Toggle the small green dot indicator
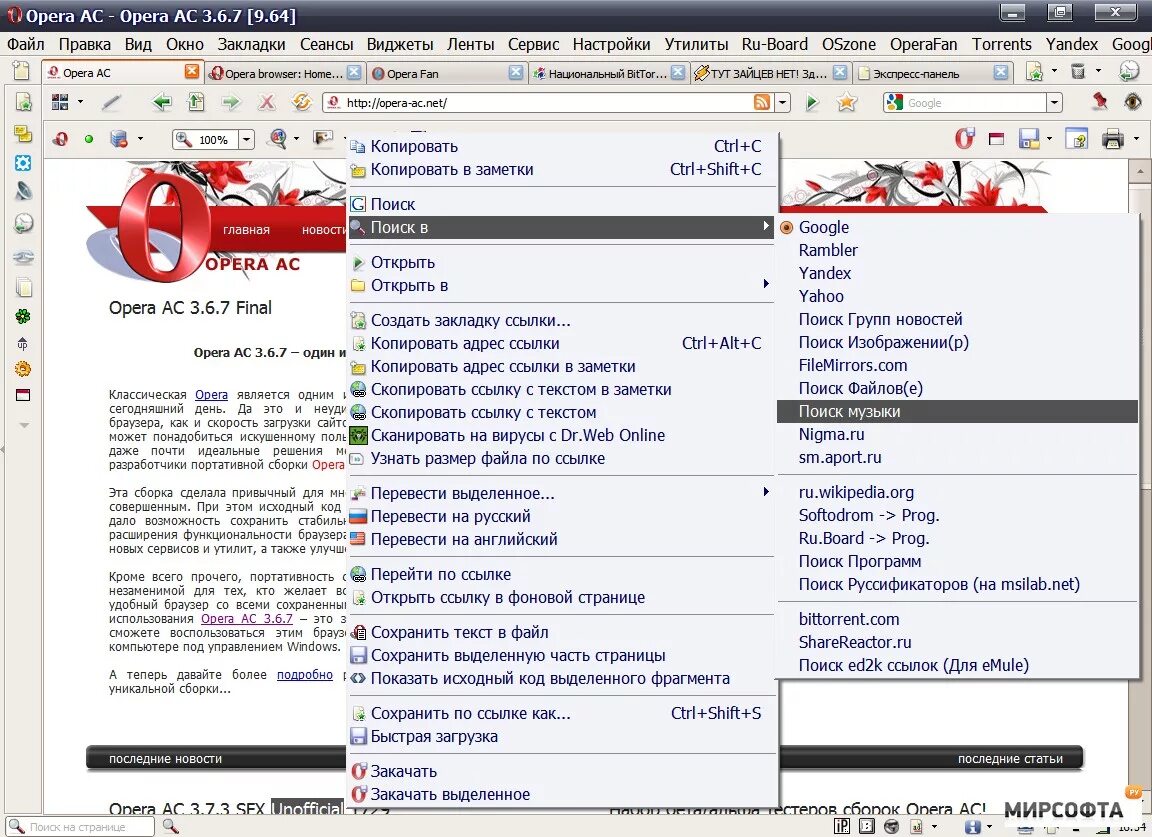Viewport: 1152px width, 837px height. point(89,139)
